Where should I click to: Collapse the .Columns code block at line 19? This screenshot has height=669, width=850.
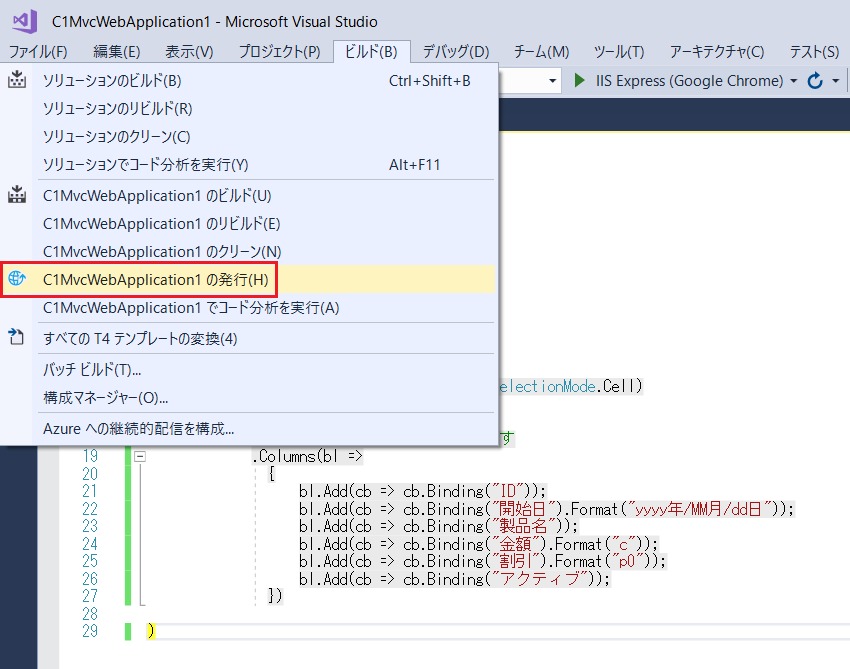click(x=140, y=456)
